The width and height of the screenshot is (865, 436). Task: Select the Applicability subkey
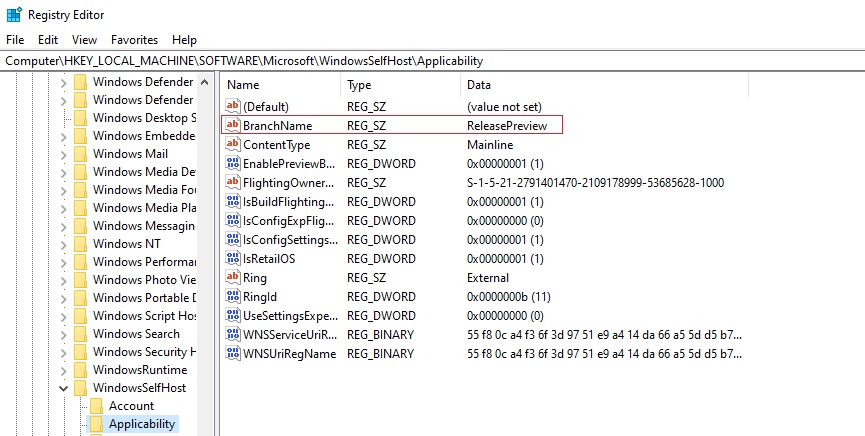pyautogui.click(x=142, y=424)
